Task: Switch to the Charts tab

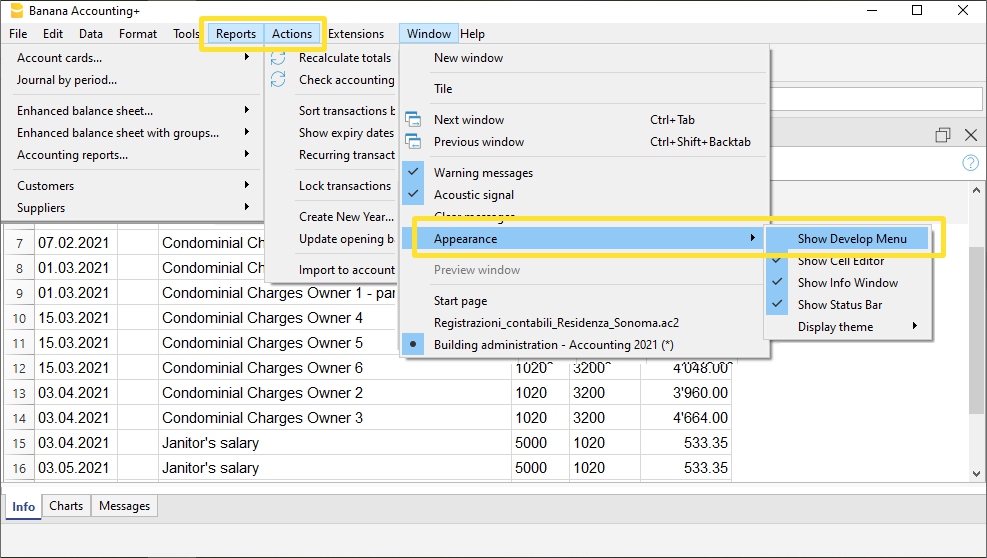Action: click(x=66, y=506)
